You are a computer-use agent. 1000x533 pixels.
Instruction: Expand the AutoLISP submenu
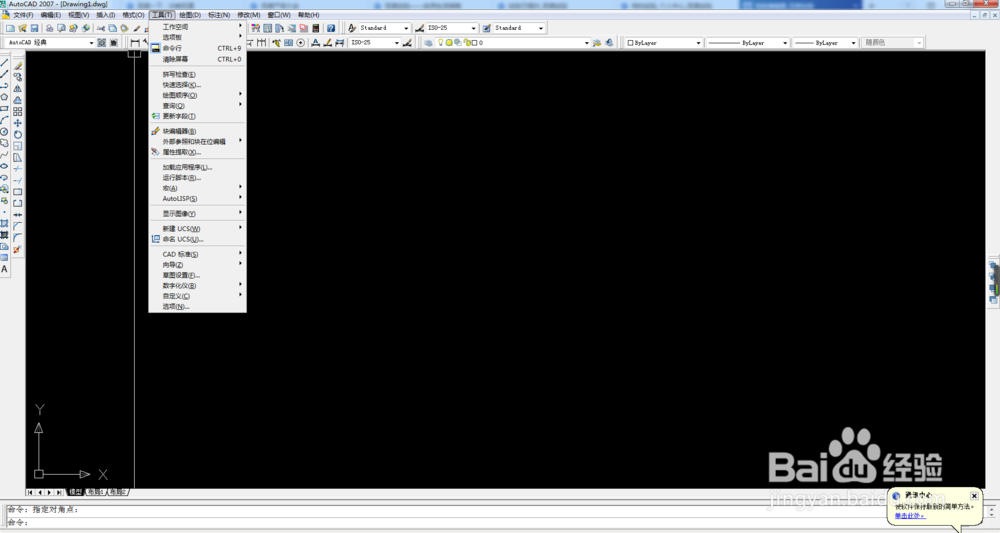tap(197, 198)
